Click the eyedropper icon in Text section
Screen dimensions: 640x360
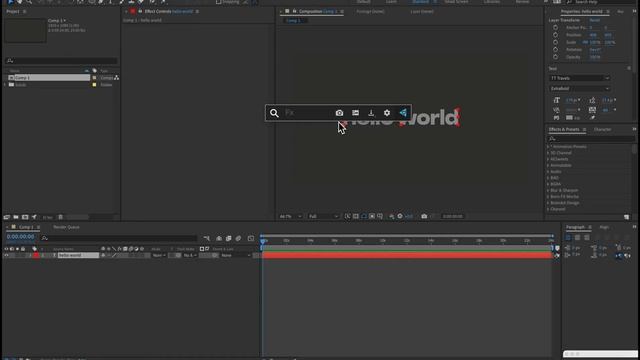pyautogui.click(x=593, y=118)
